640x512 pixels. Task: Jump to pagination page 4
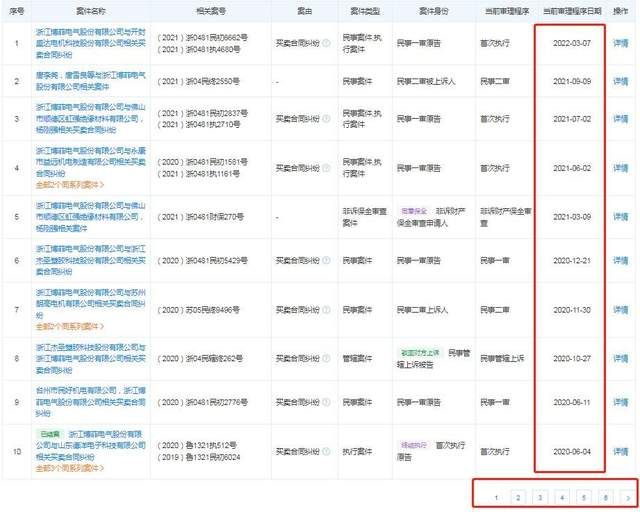(x=562, y=498)
